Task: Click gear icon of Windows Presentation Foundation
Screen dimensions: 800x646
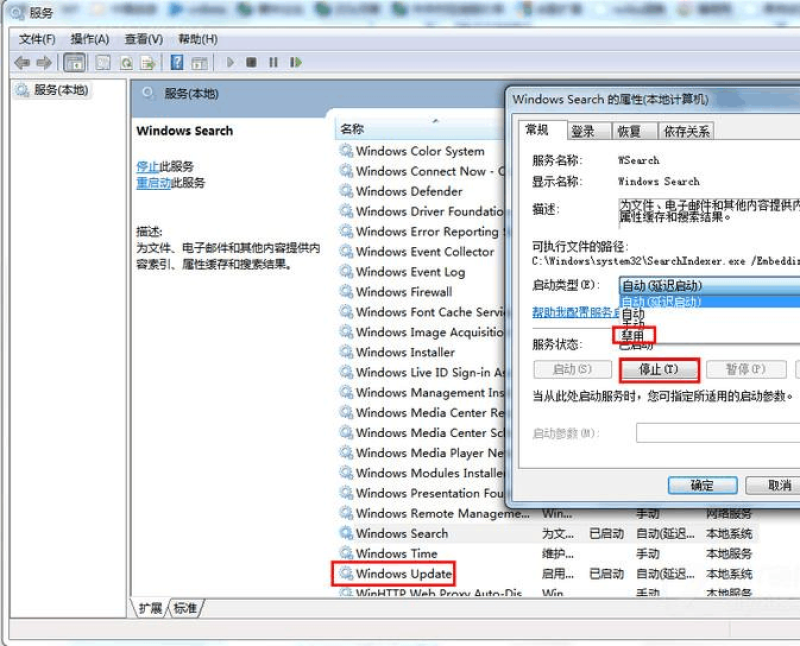Action: point(346,492)
